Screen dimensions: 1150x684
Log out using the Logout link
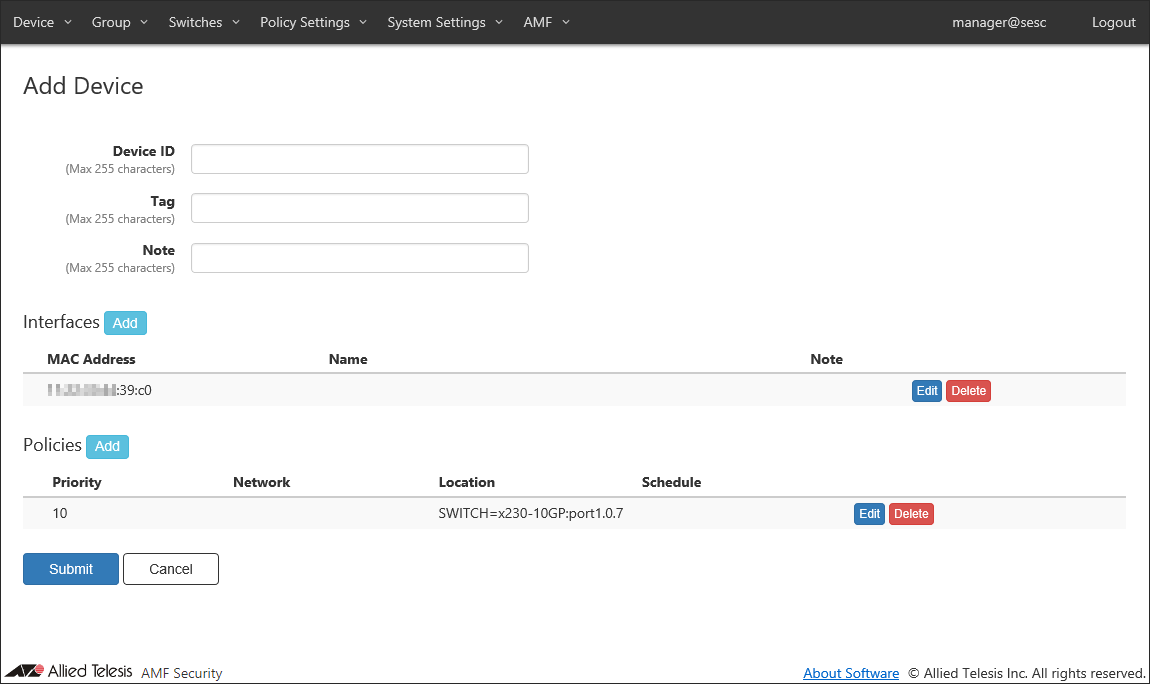coord(1113,22)
